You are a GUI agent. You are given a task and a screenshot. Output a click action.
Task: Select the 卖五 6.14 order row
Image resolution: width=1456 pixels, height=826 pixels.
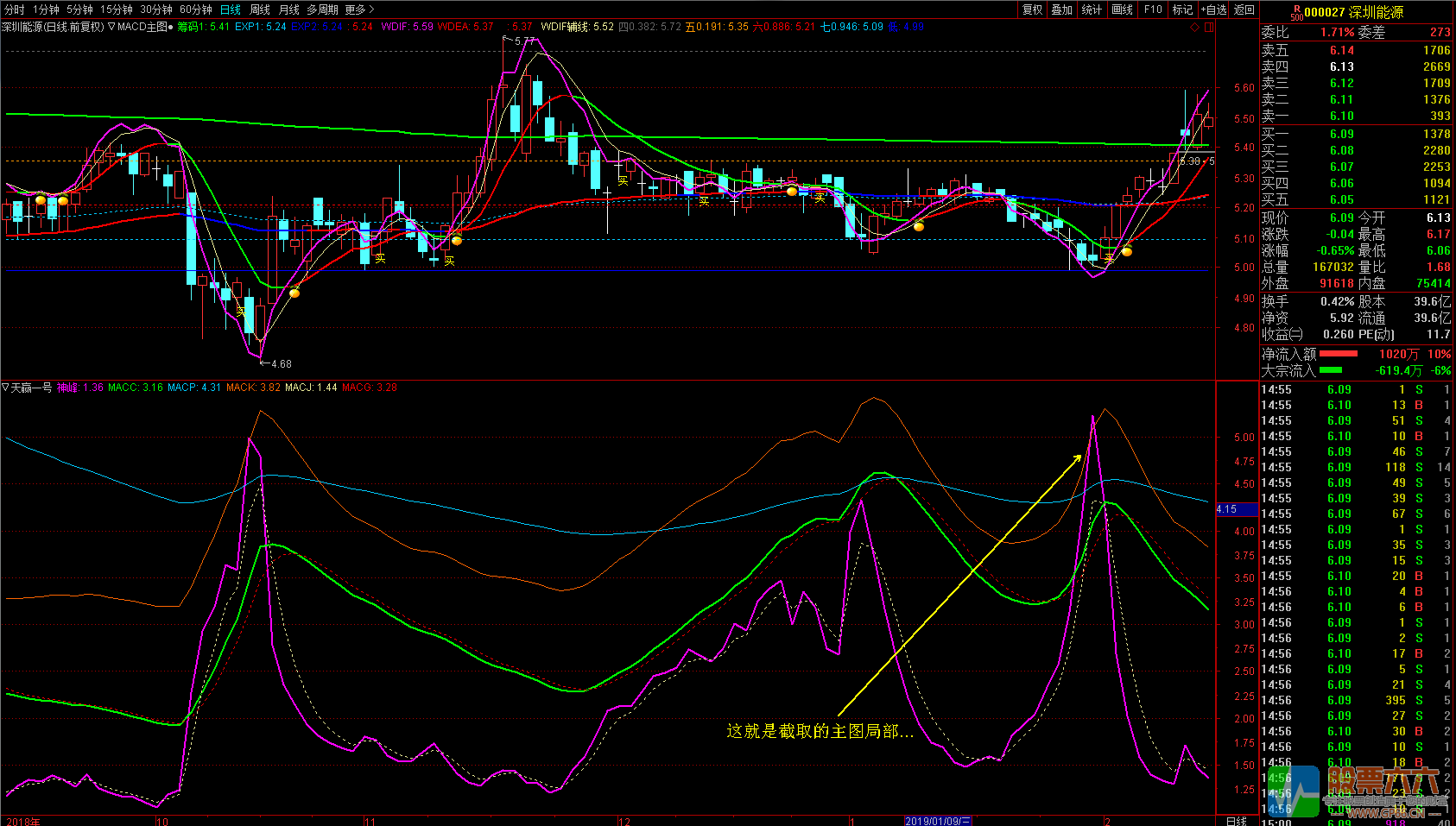pyautogui.click(x=1356, y=51)
